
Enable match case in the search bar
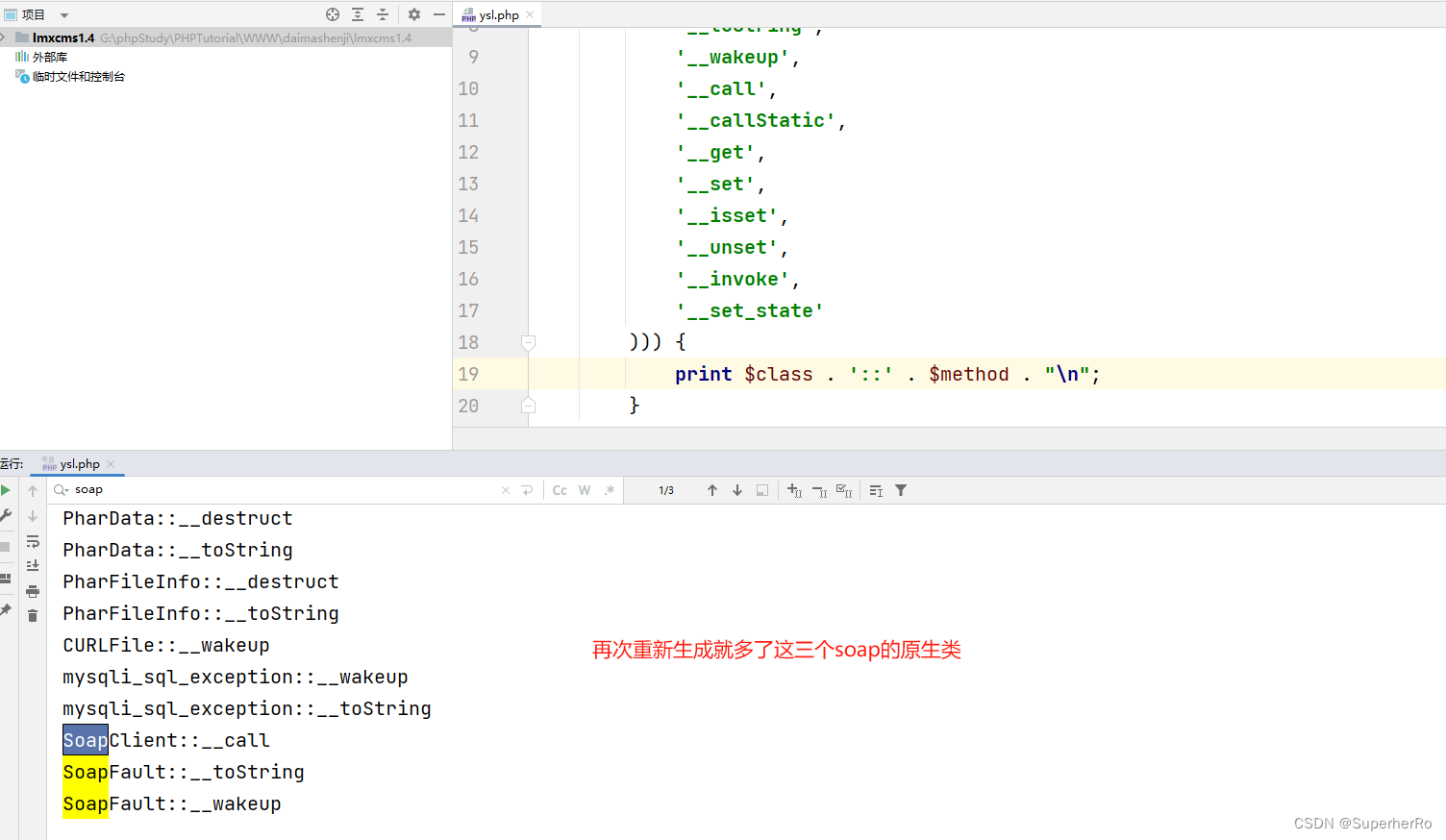(560, 490)
